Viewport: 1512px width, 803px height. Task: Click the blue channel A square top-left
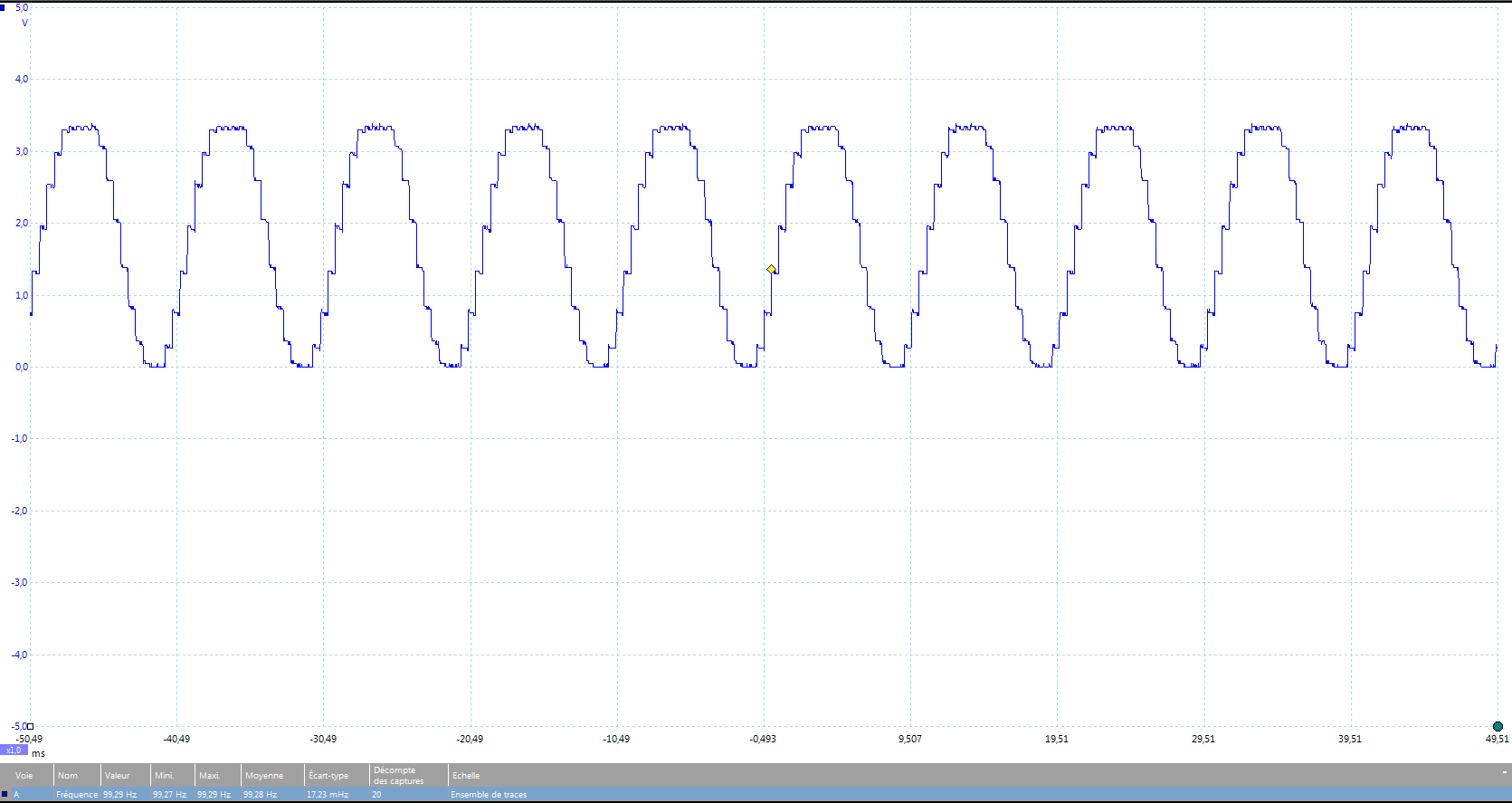pos(4,7)
